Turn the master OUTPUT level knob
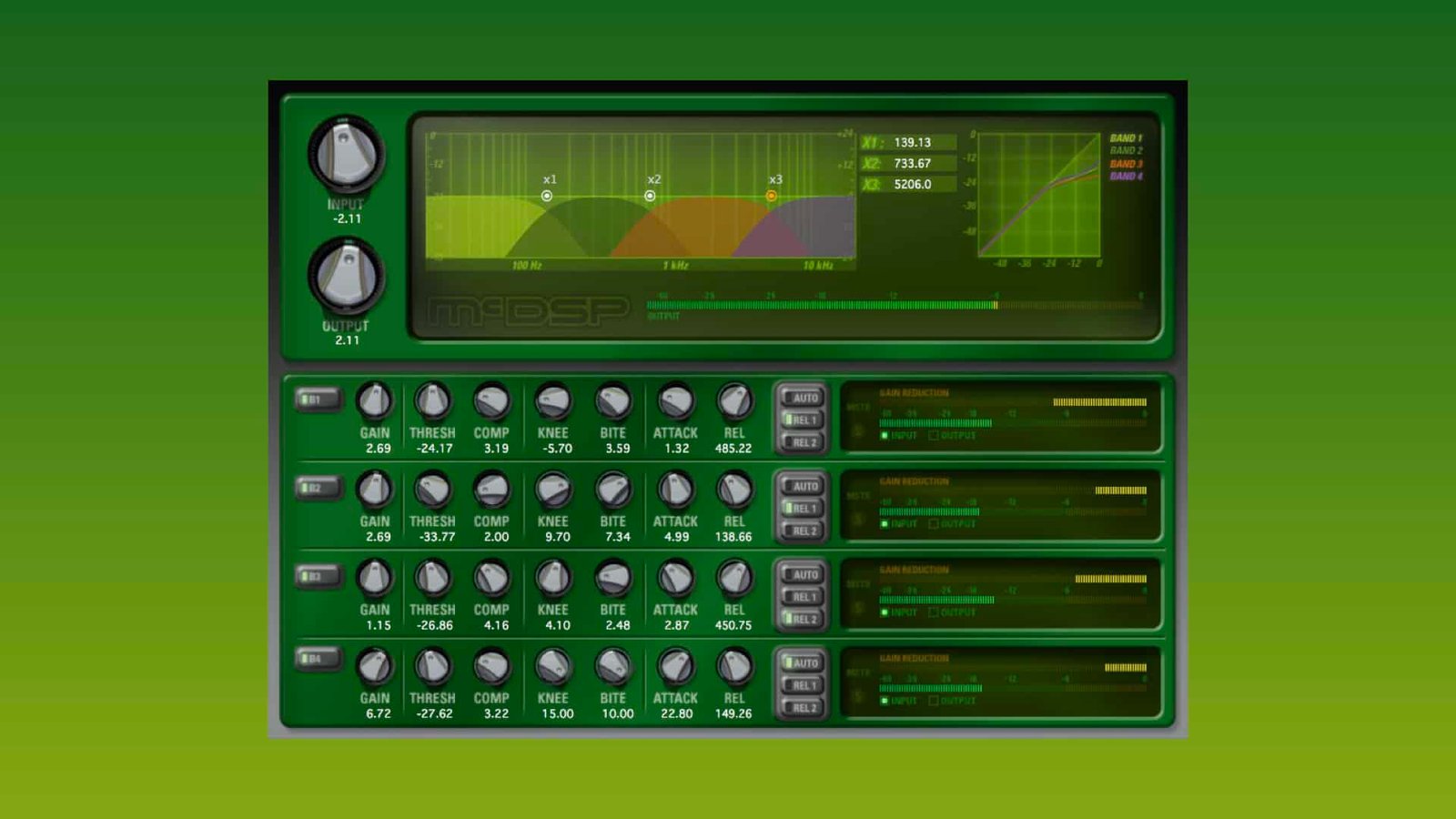This screenshot has width=1456, height=819. pos(346,273)
